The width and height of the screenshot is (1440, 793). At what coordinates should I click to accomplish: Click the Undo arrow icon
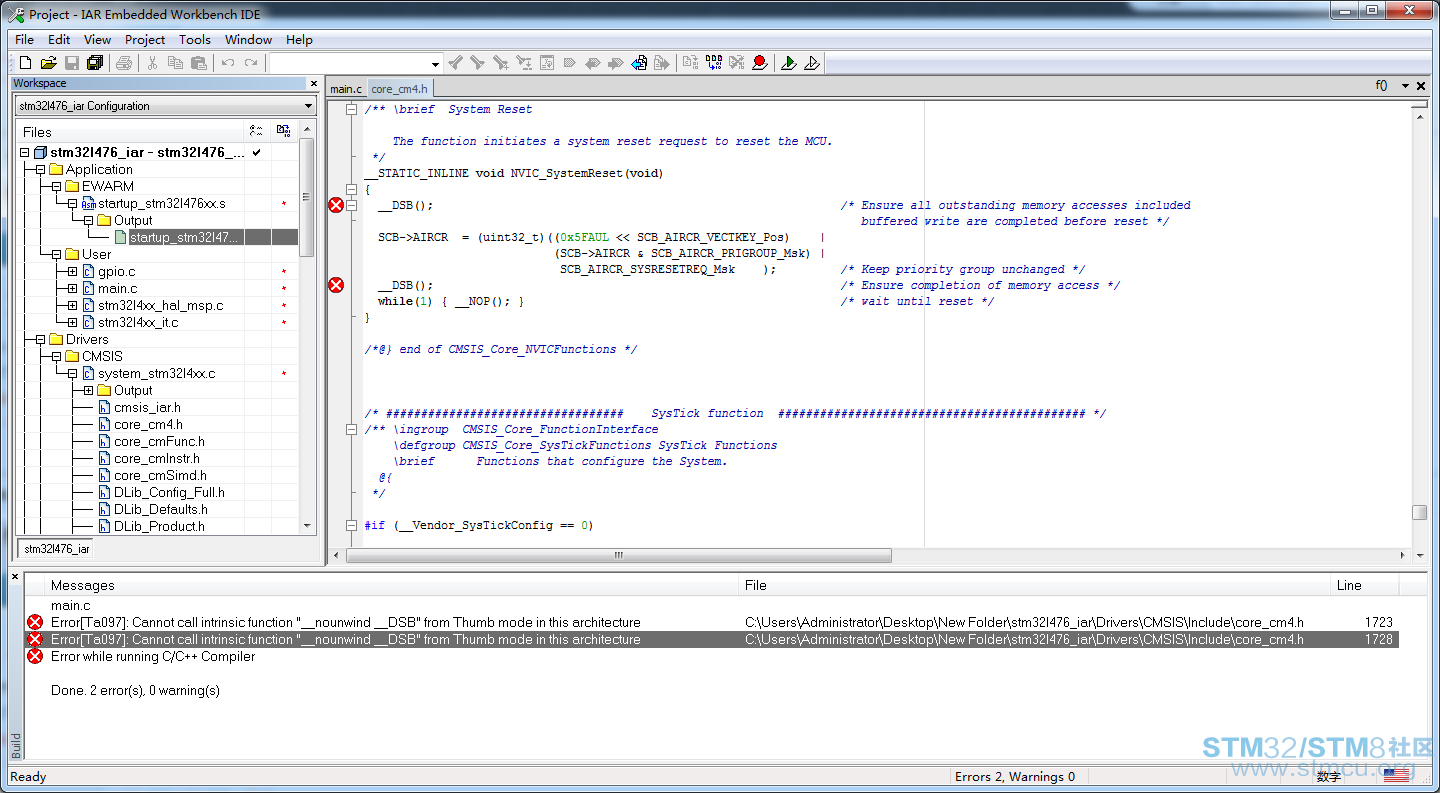click(228, 63)
